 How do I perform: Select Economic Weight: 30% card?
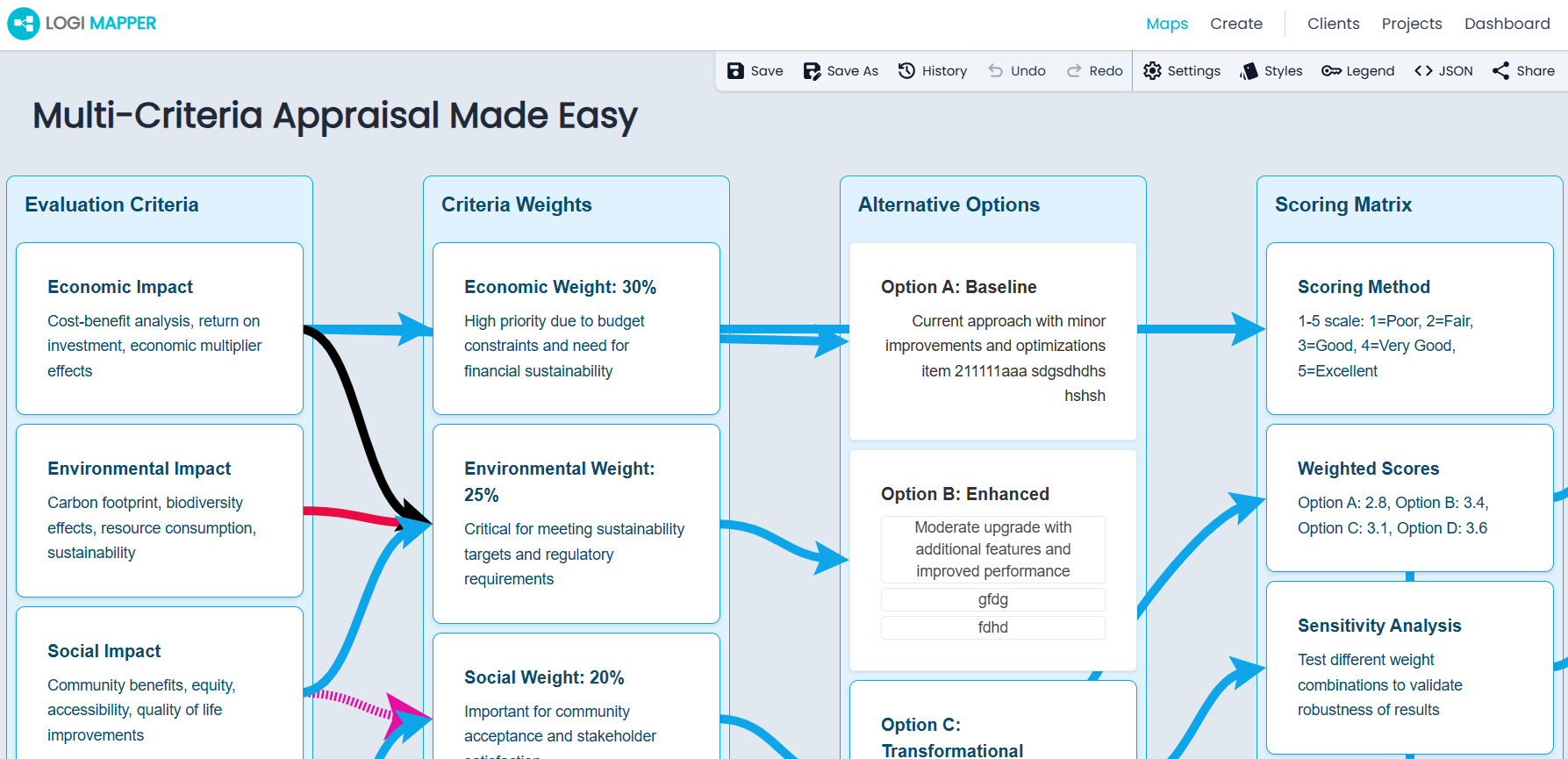(x=576, y=329)
